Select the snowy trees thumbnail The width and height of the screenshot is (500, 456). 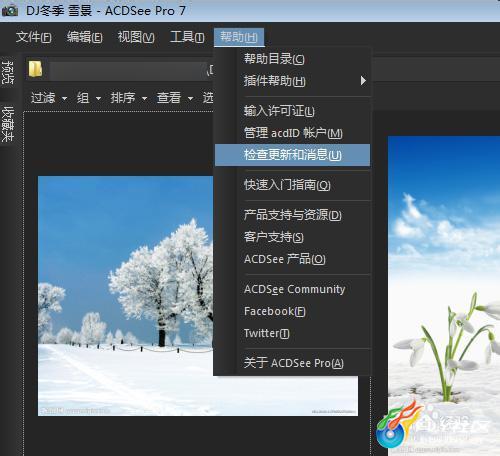125,296
